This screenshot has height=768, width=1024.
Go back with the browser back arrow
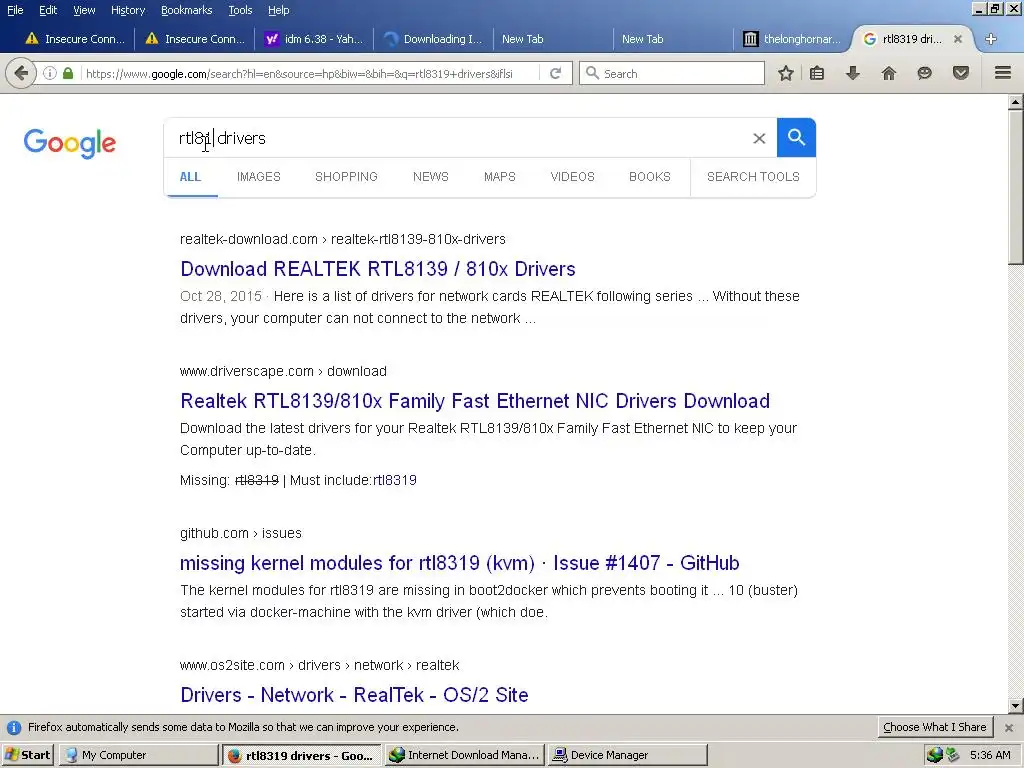(x=20, y=73)
